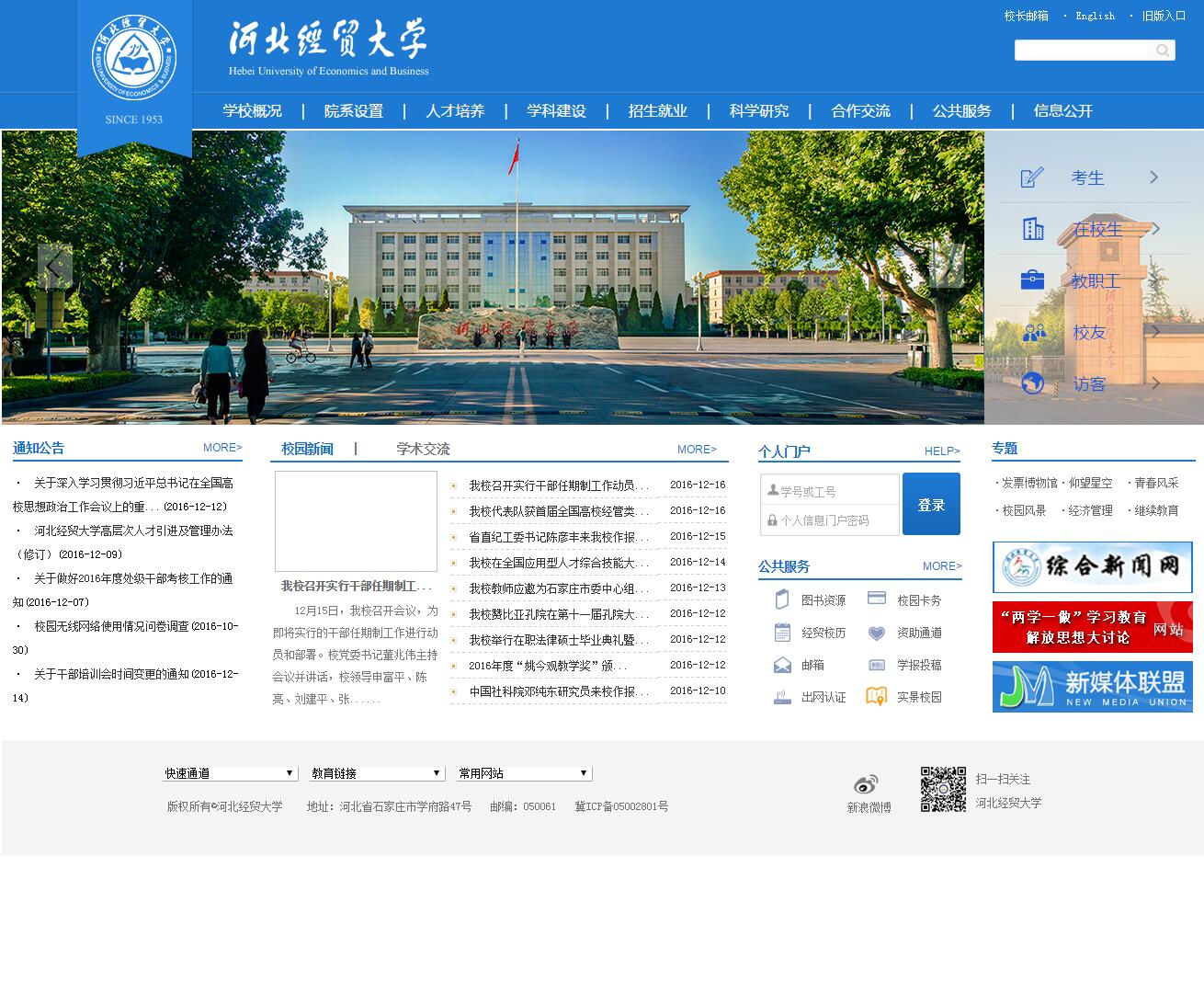Viewport: 1204px width, 993px height.
Task: Expand the 快速通道 dropdown
Action: click(x=230, y=773)
